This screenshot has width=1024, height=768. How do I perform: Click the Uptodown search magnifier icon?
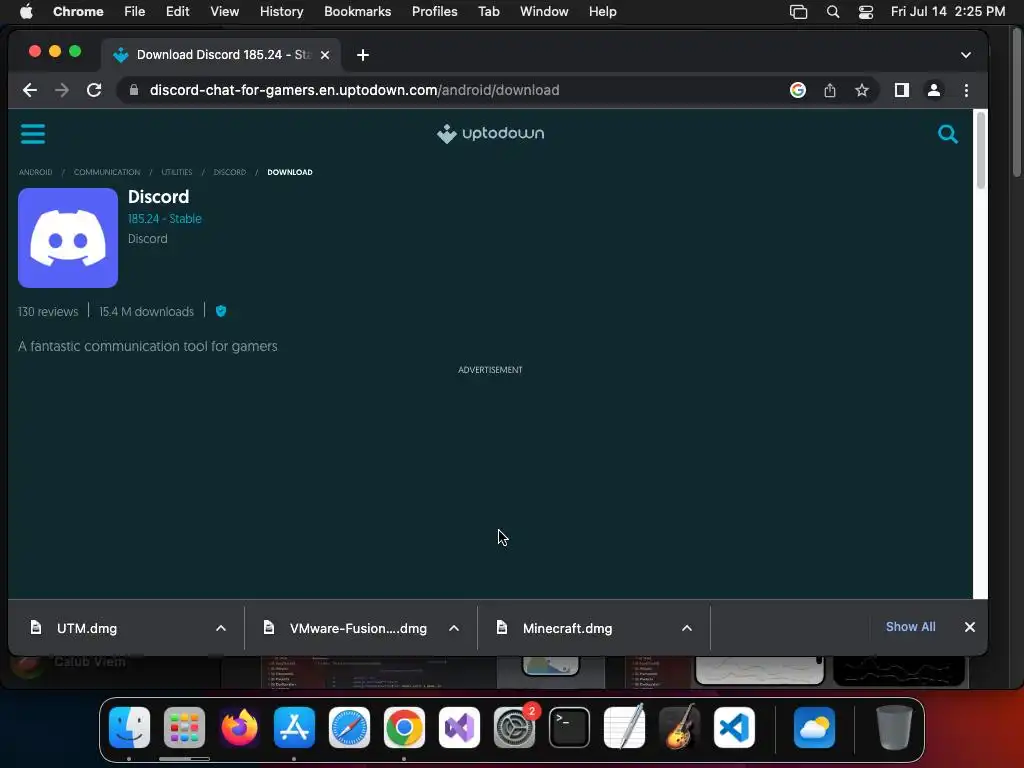coord(948,134)
